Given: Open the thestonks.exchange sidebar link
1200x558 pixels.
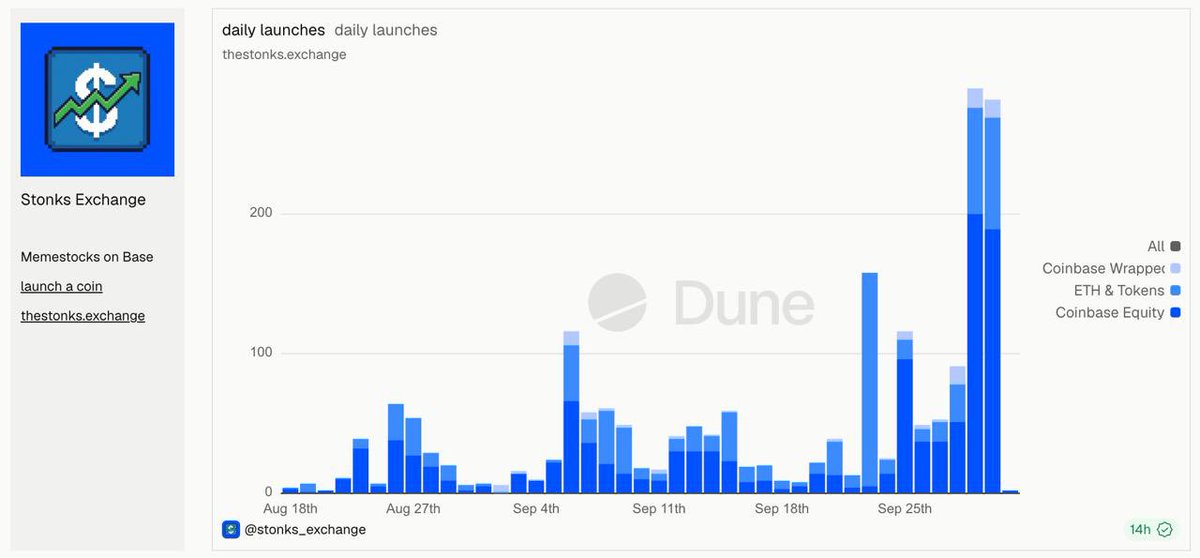Looking at the screenshot, I should [x=83, y=316].
